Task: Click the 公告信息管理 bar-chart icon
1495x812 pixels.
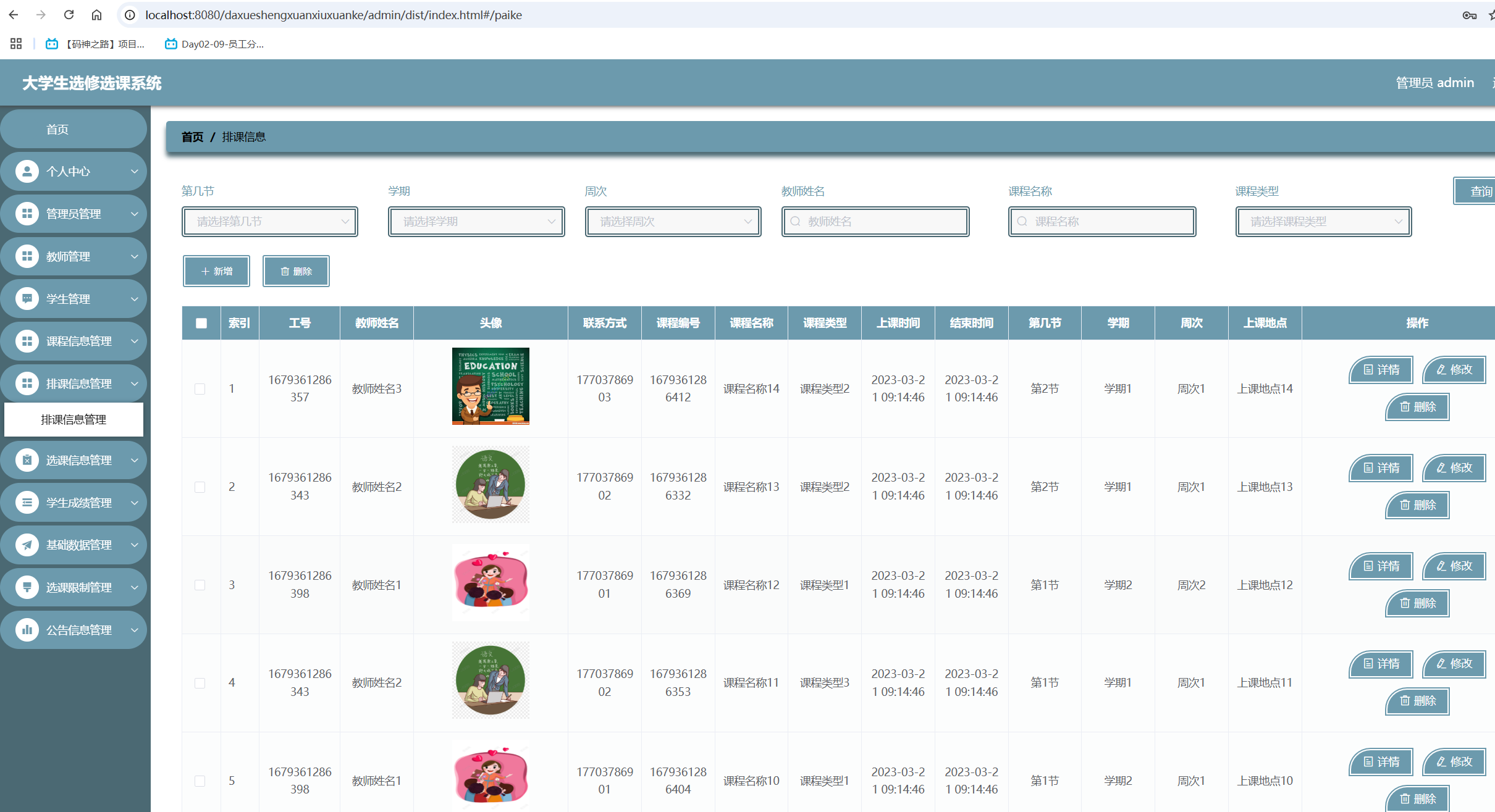Action: pyautogui.click(x=27, y=630)
